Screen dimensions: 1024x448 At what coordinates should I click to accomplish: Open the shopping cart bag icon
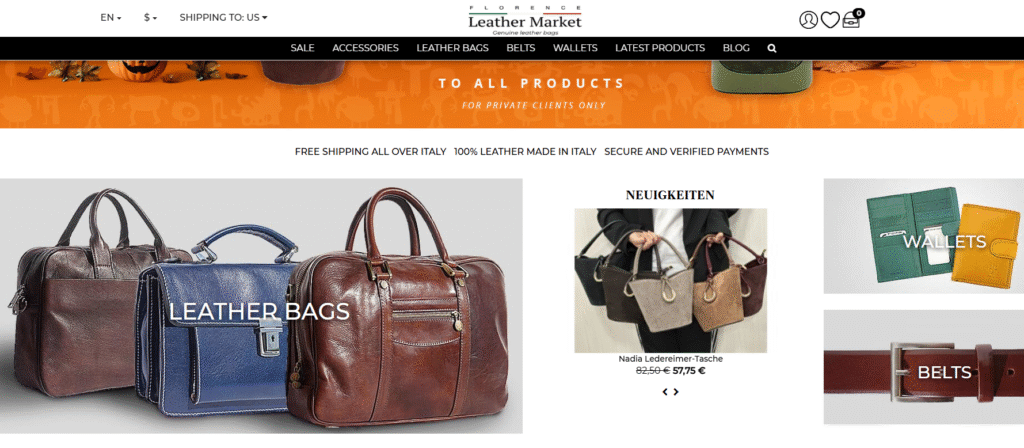tap(852, 19)
